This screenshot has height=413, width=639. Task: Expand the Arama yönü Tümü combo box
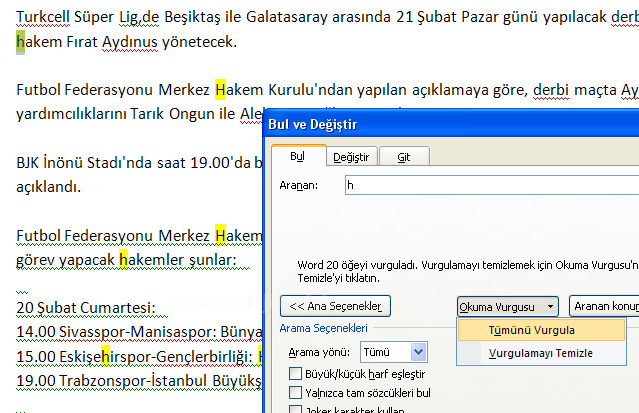coord(394,352)
